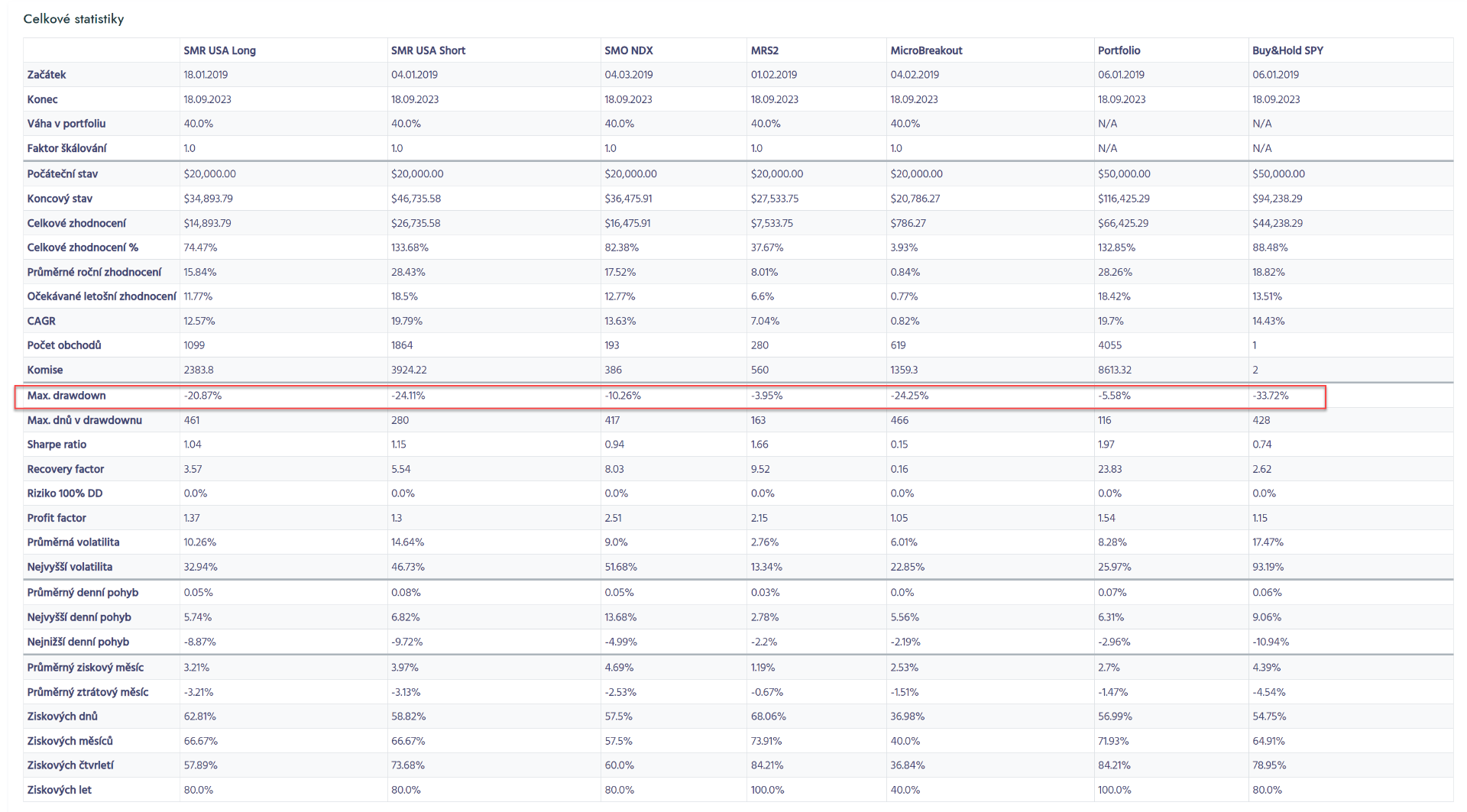The height and width of the screenshot is (812, 1467).
Task: Click the MRS2 column header
Action: click(764, 50)
